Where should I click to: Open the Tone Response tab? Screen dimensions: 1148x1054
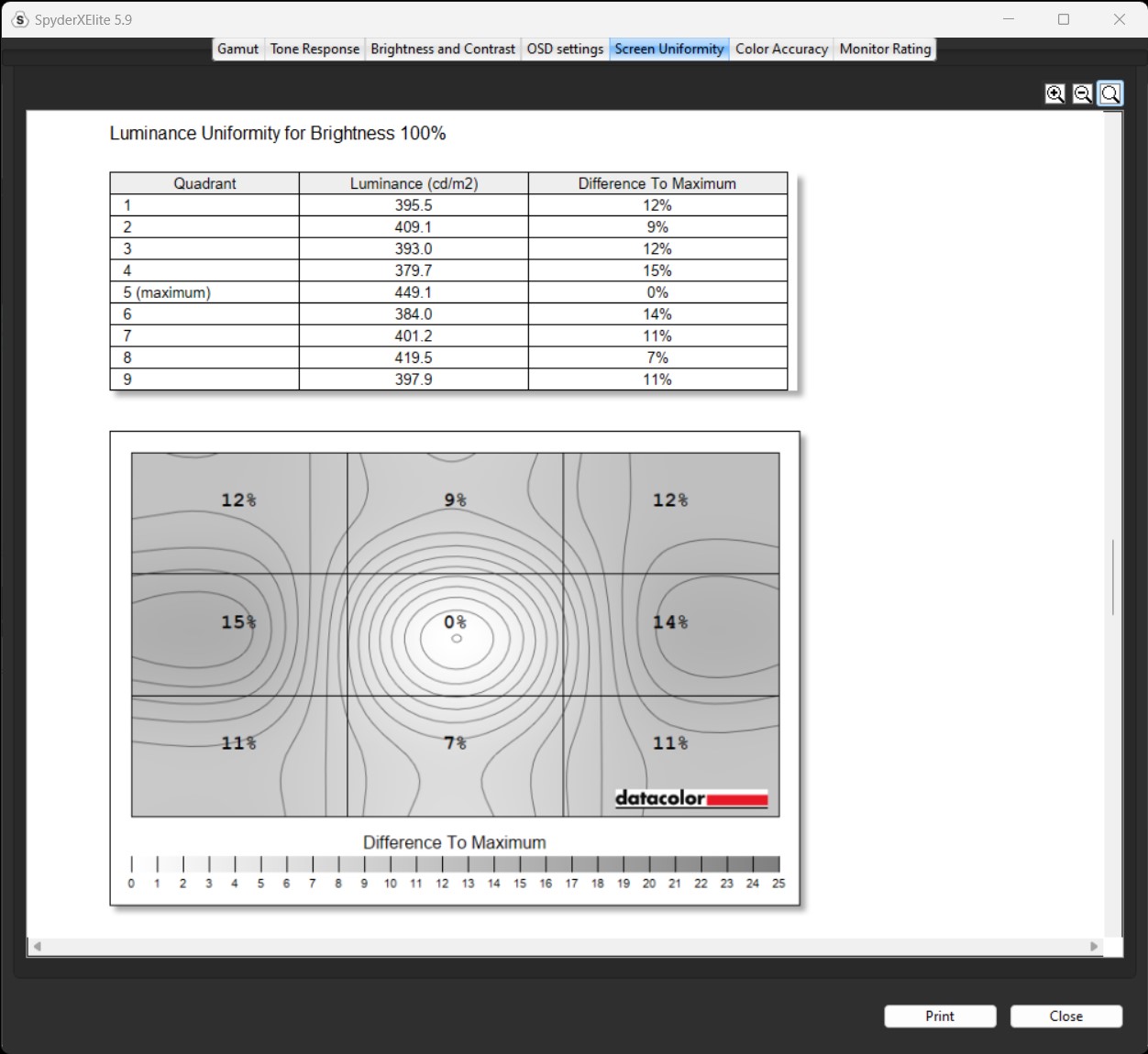[315, 49]
